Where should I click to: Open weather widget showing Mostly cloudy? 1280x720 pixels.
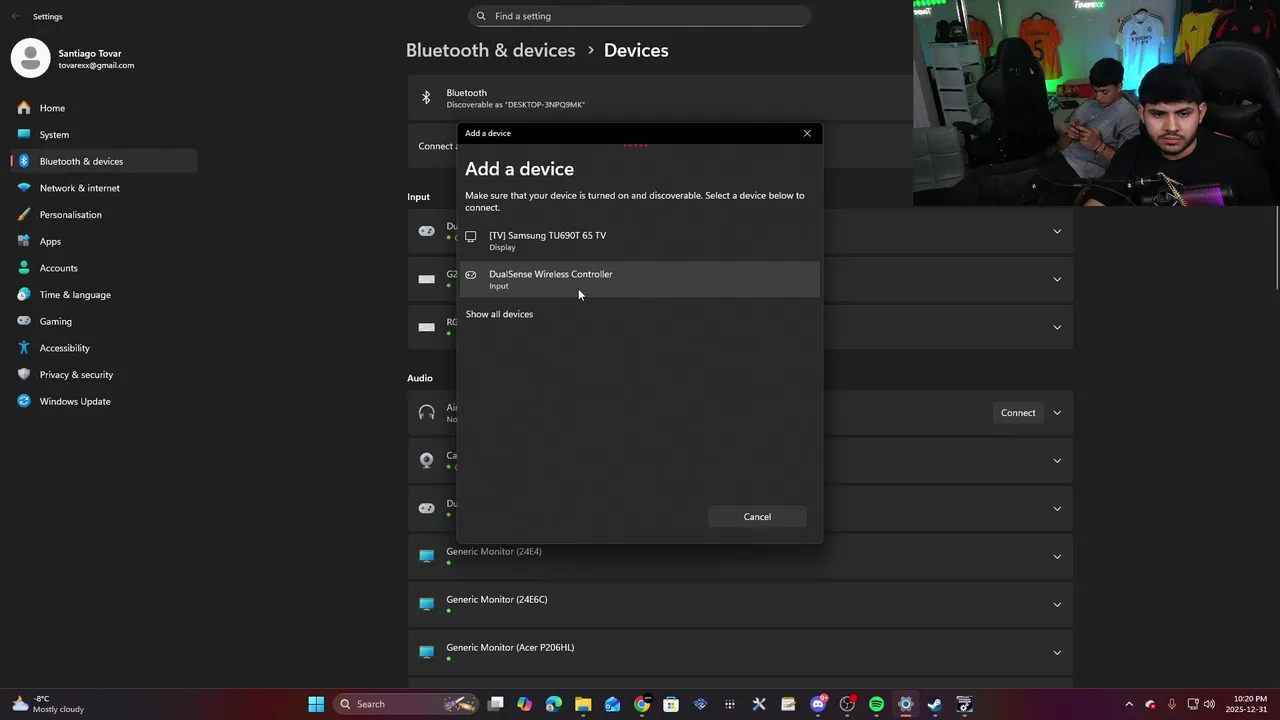click(x=48, y=704)
